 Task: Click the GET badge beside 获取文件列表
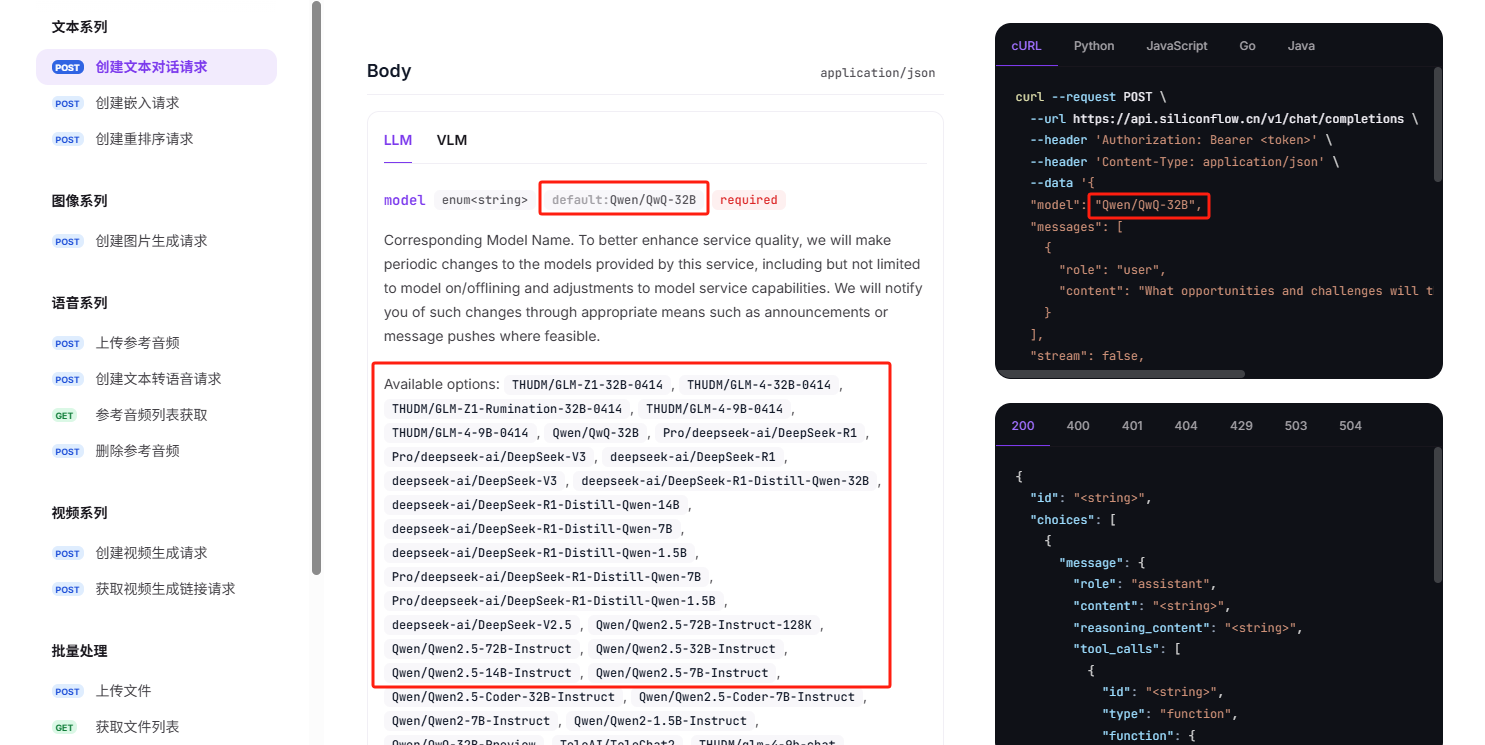pyautogui.click(x=65, y=727)
